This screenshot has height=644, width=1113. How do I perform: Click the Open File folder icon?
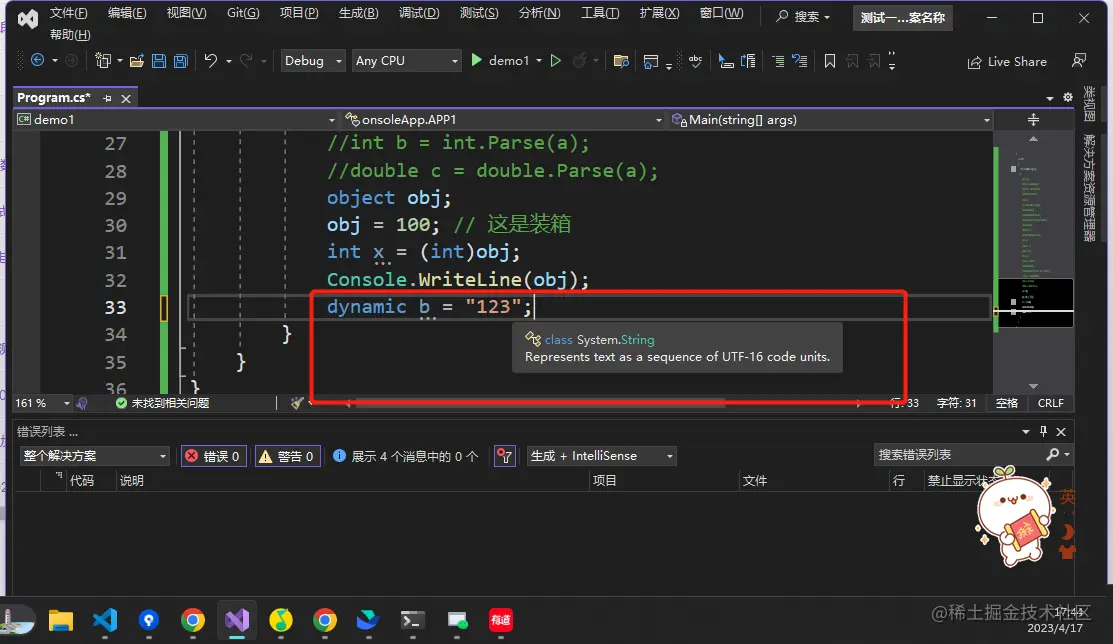point(136,61)
